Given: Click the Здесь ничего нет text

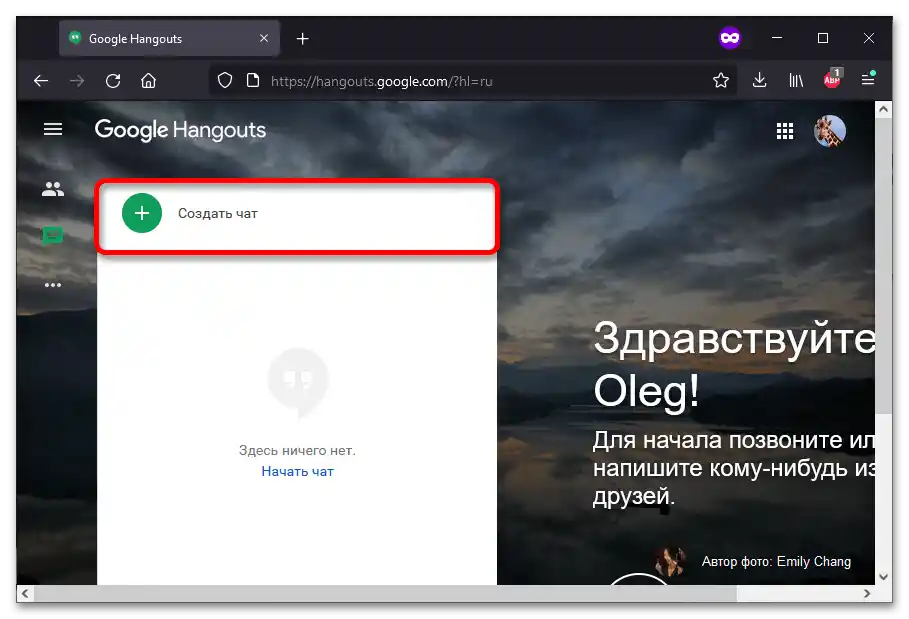Looking at the screenshot, I should pyautogui.click(x=297, y=450).
